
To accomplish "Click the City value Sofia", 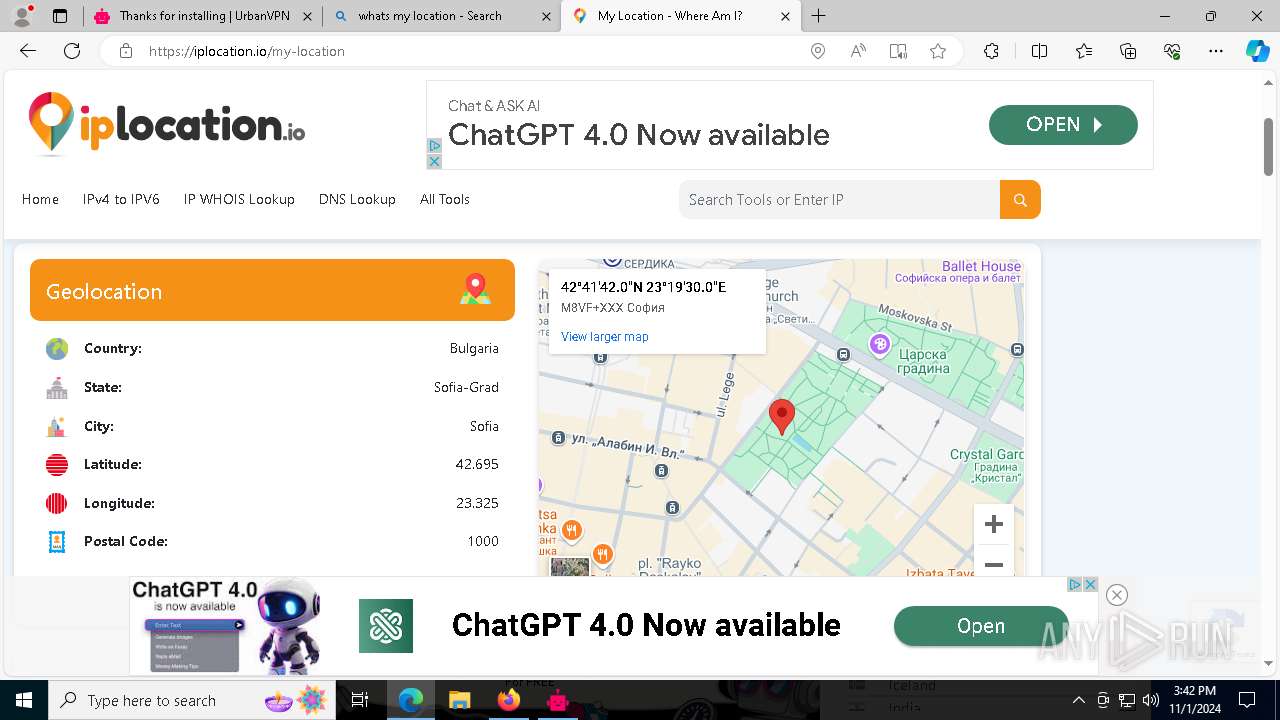I will (x=484, y=426).
